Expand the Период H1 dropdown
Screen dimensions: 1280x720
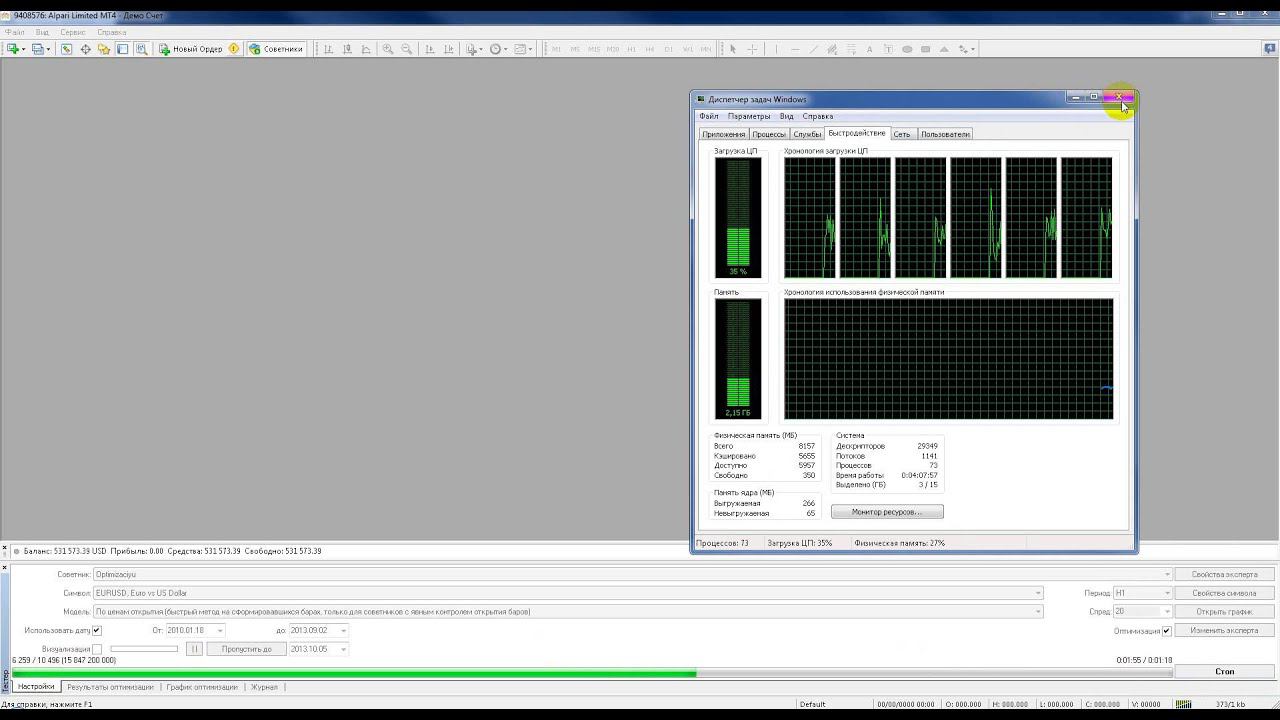coord(1166,593)
